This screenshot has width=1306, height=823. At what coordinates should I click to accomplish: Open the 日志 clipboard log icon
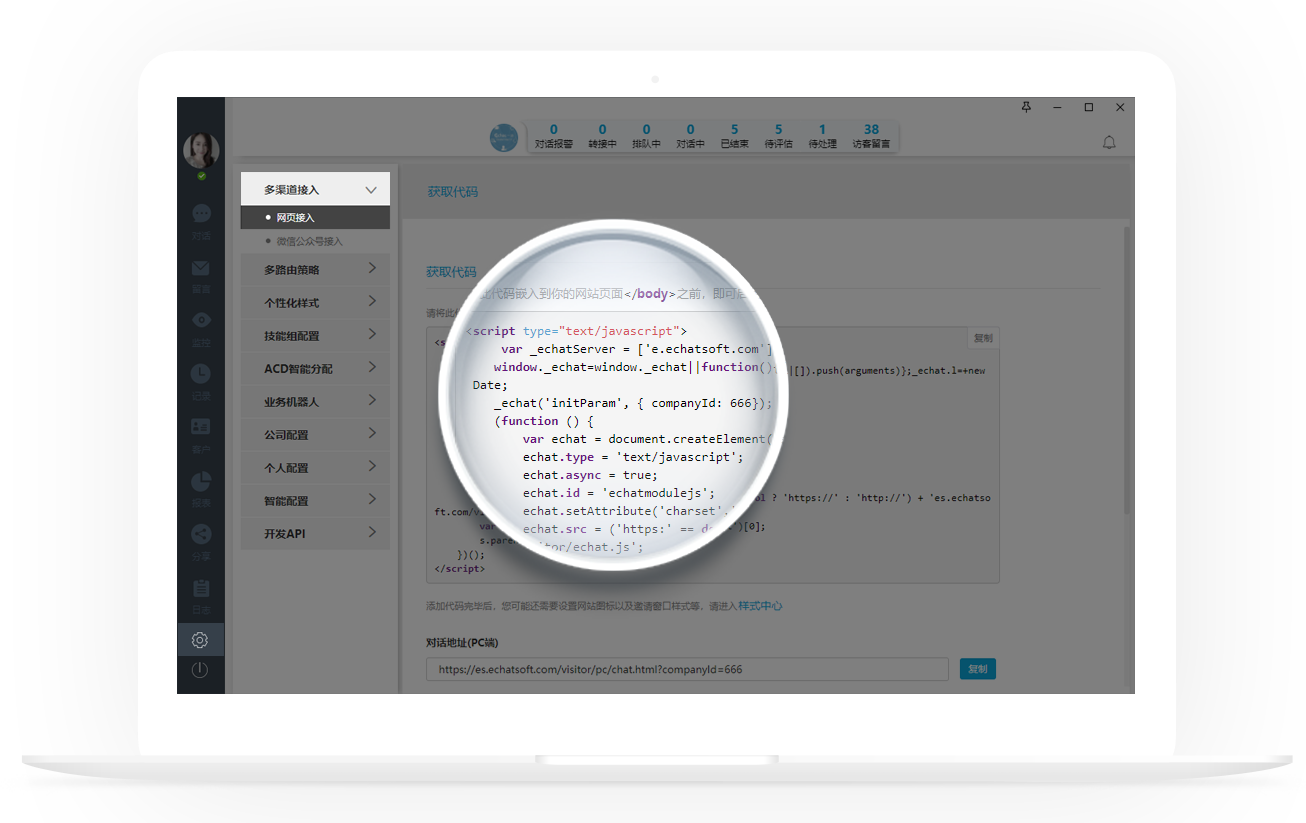pyautogui.click(x=201, y=588)
